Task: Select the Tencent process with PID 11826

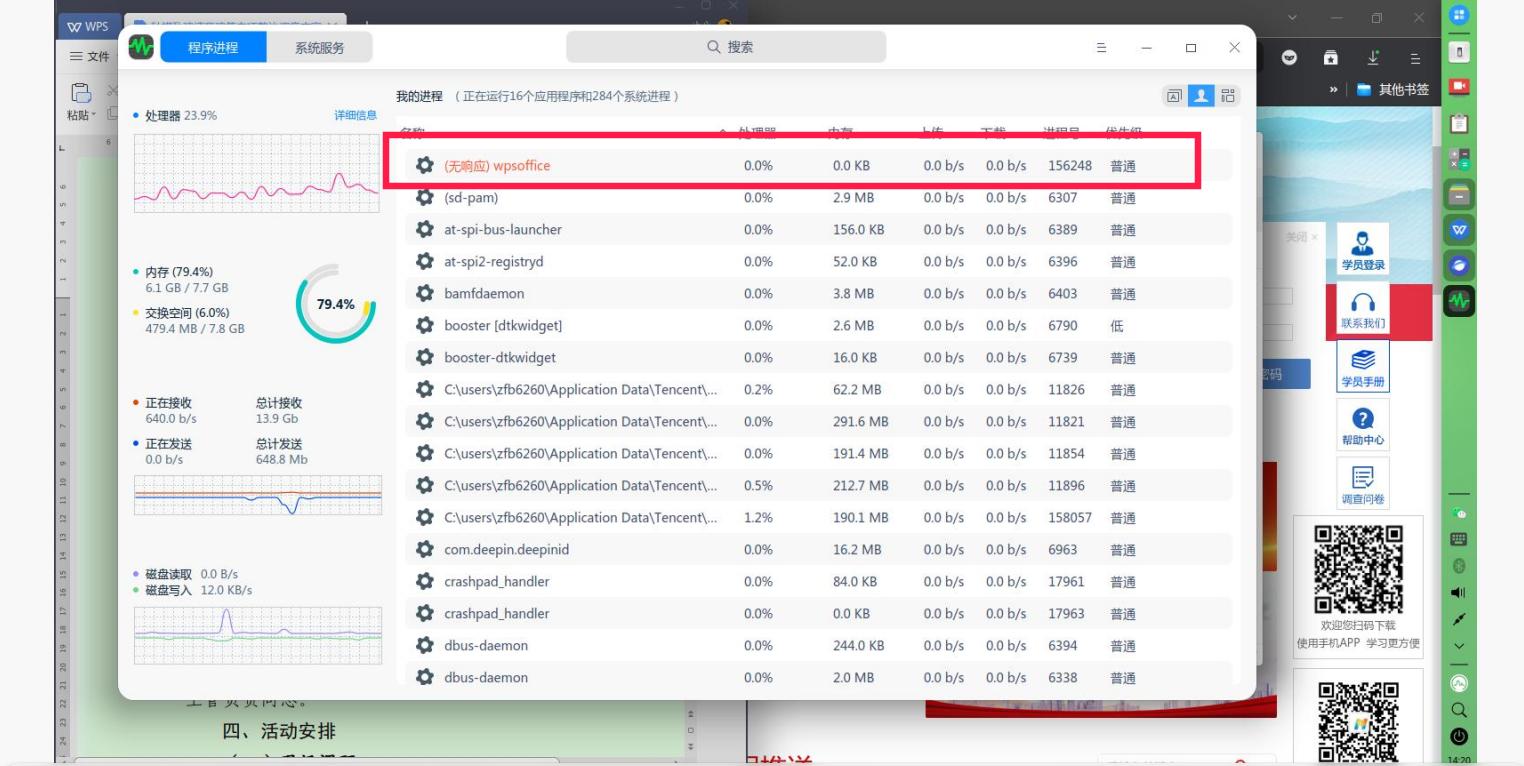Action: [x=819, y=390]
